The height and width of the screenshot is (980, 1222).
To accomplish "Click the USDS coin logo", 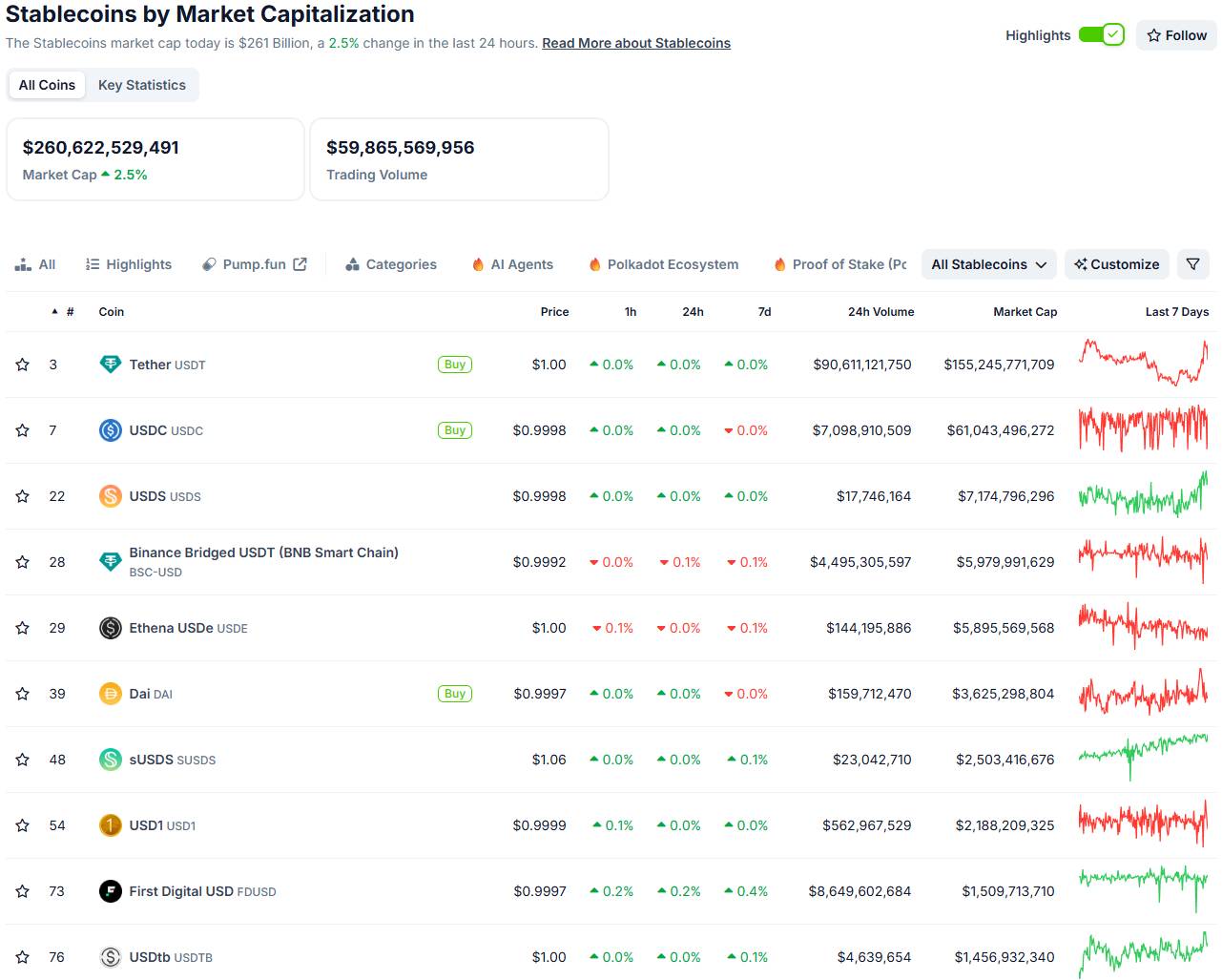I will tap(111, 496).
